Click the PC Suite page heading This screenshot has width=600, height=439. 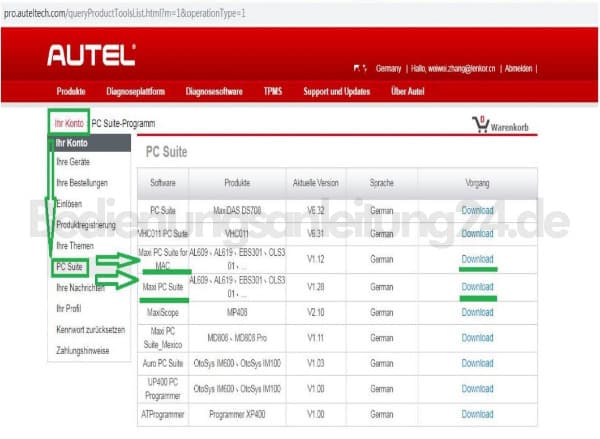tap(166, 152)
